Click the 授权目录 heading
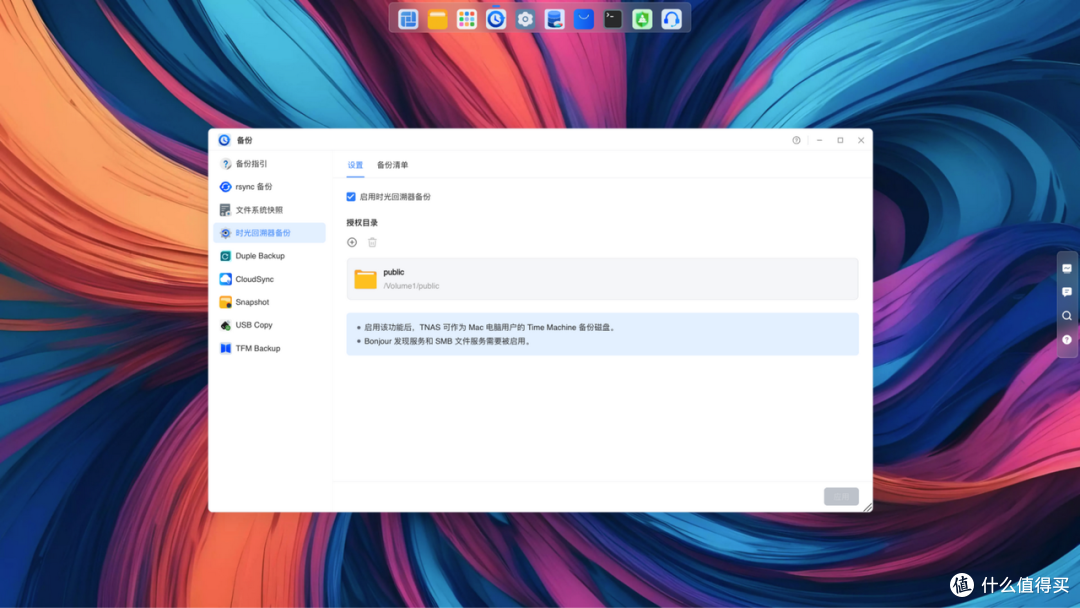The height and width of the screenshot is (608, 1080). point(362,223)
